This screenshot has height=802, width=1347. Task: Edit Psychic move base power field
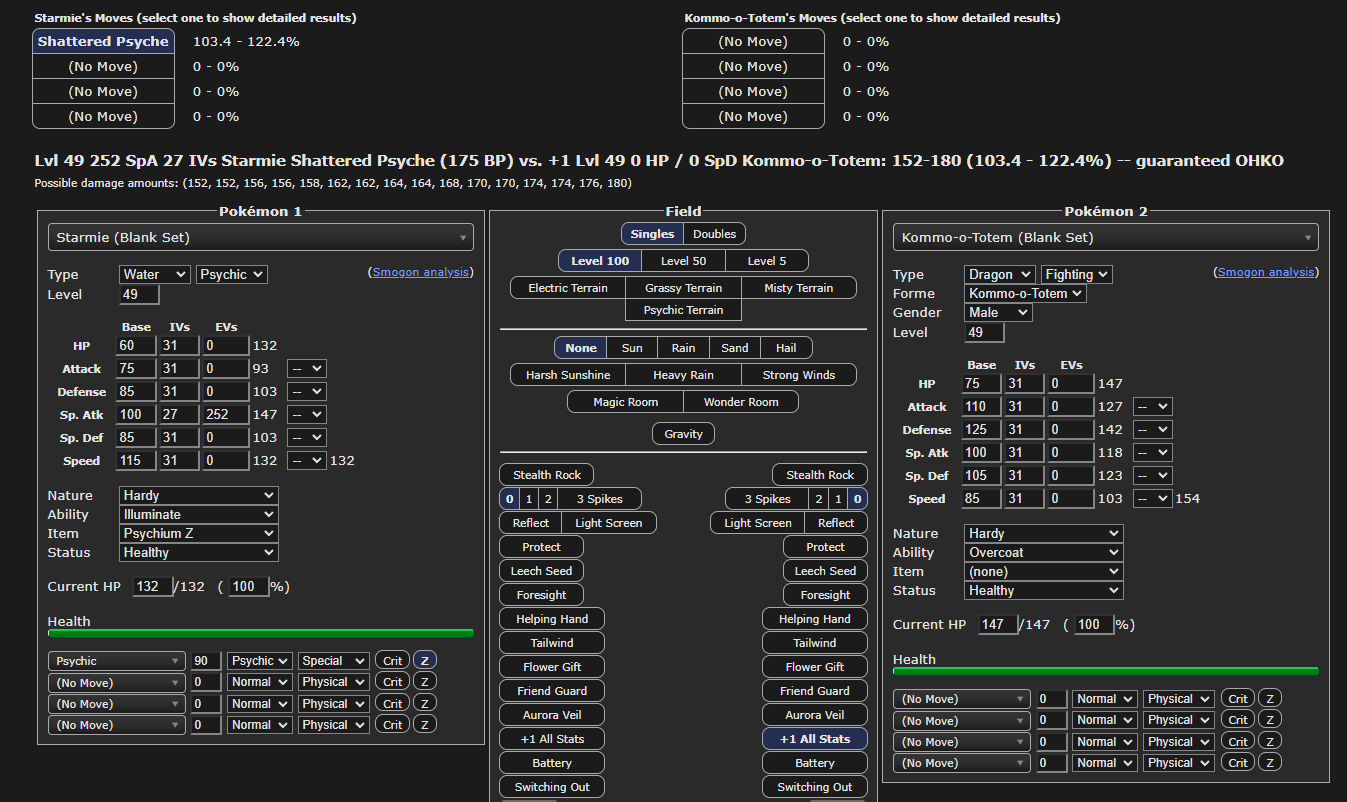point(206,661)
